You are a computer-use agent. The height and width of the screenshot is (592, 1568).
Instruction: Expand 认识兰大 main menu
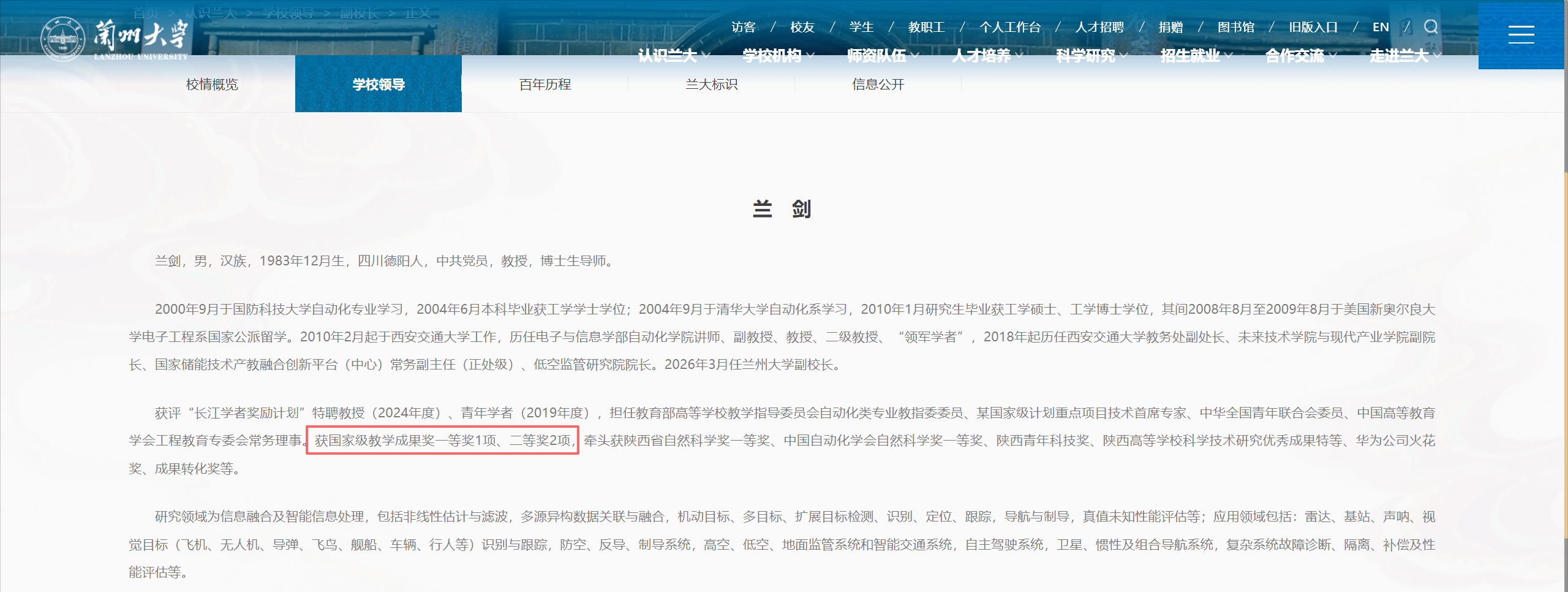pos(673,56)
